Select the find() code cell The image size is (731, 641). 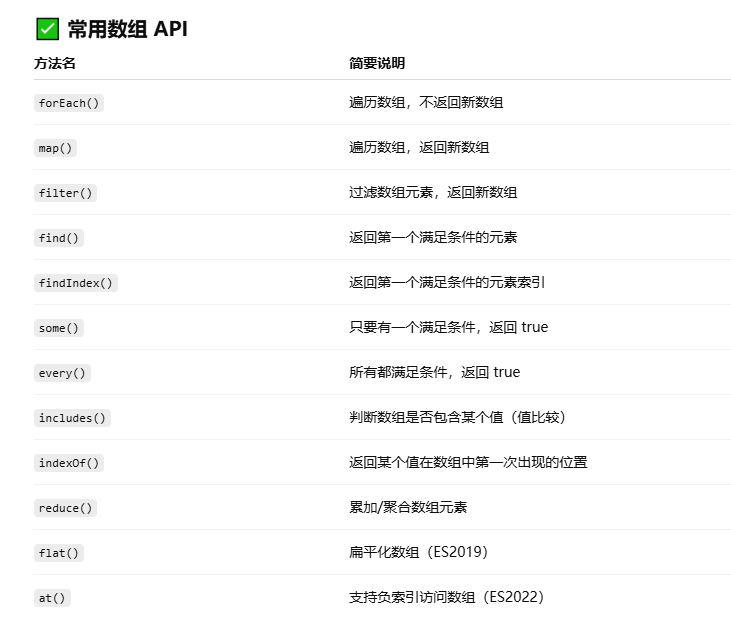[x=59, y=238]
